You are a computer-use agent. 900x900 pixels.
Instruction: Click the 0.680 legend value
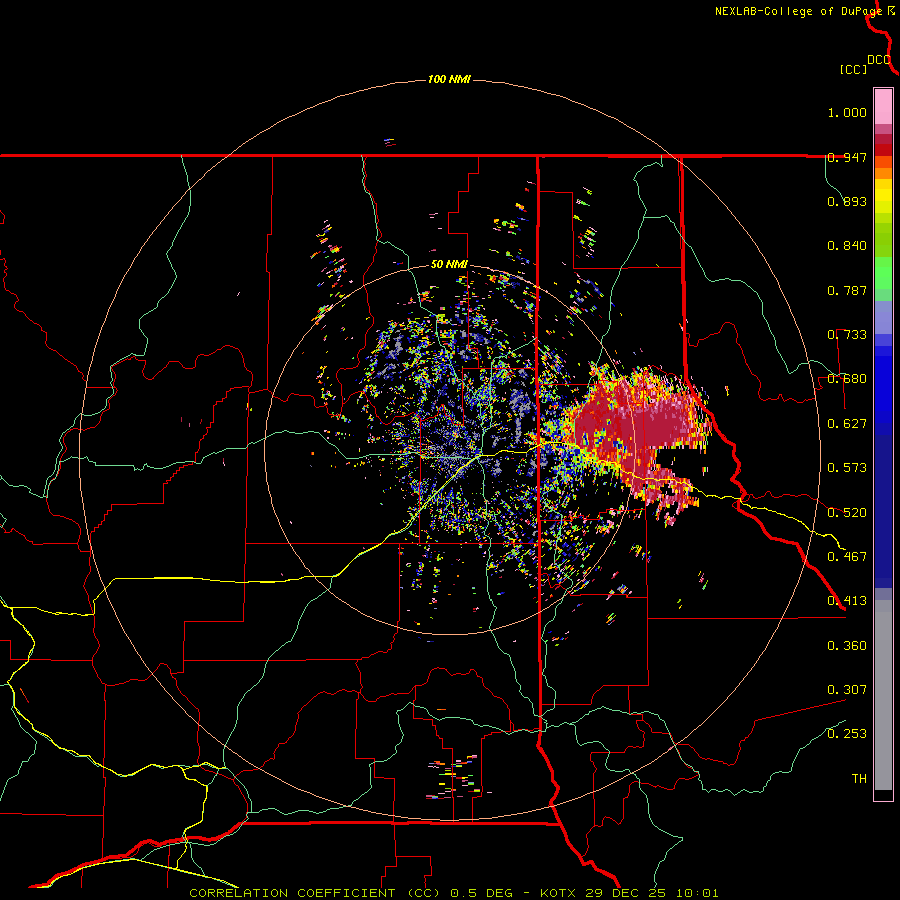847,379
